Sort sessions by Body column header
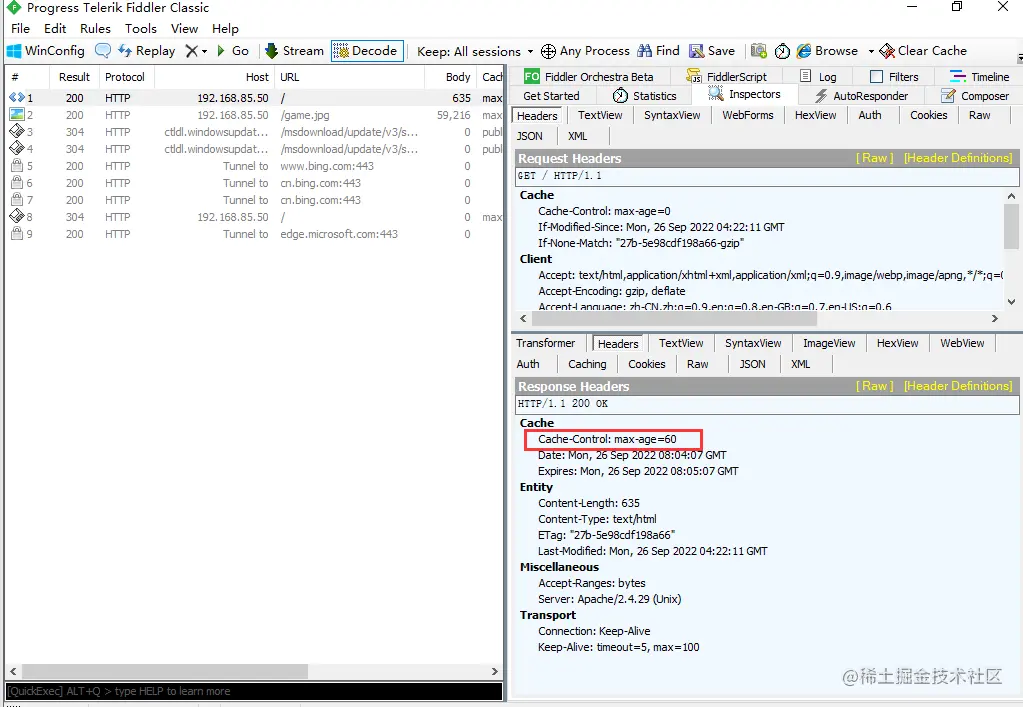The height and width of the screenshot is (707, 1023). point(450,77)
